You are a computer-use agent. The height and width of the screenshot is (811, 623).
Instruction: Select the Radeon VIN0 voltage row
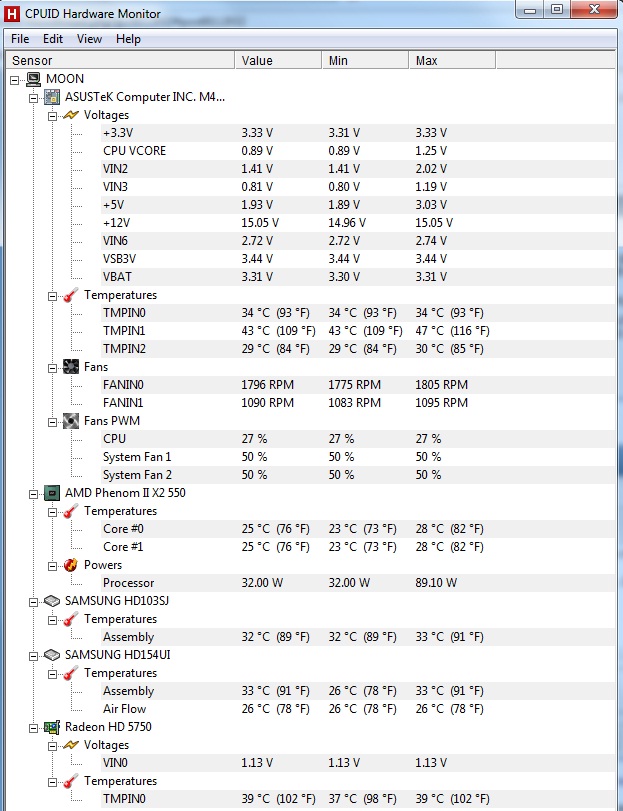click(x=358, y=763)
